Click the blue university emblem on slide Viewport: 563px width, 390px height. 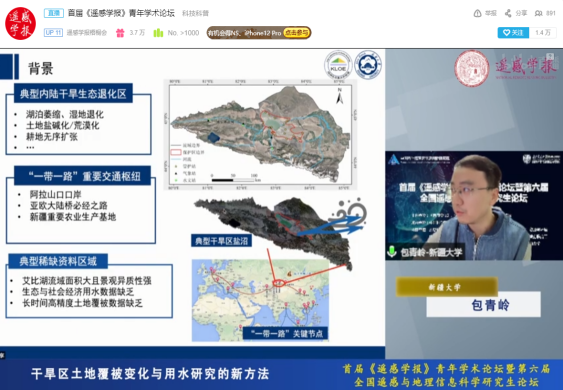point(368,65)
